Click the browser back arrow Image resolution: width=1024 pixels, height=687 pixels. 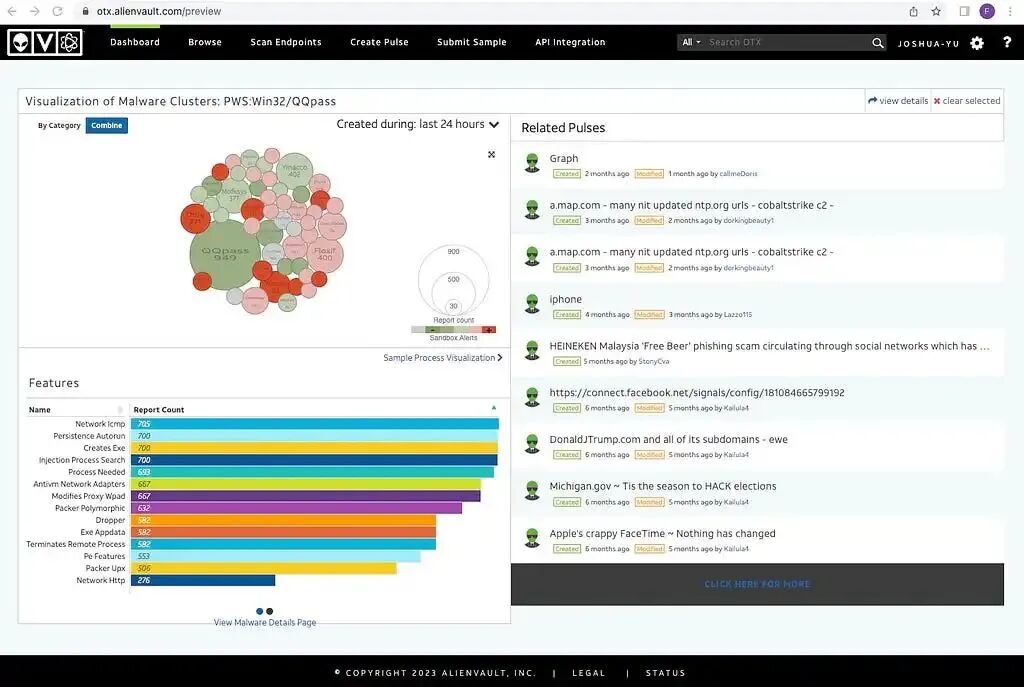tap(12, 11)
